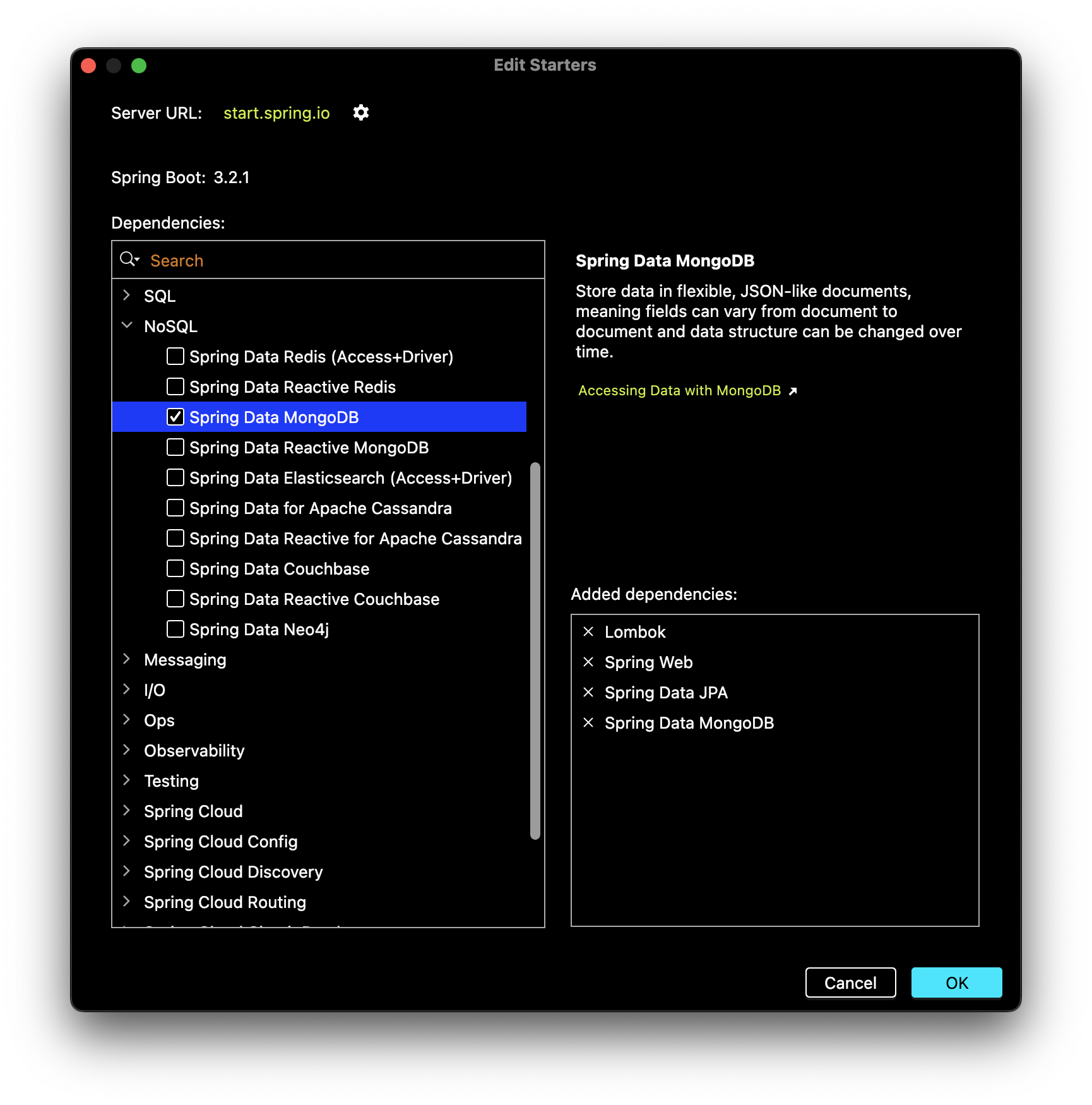Expand the Spring Cloud category
1092x1105 pixels.
coord(126,810)
